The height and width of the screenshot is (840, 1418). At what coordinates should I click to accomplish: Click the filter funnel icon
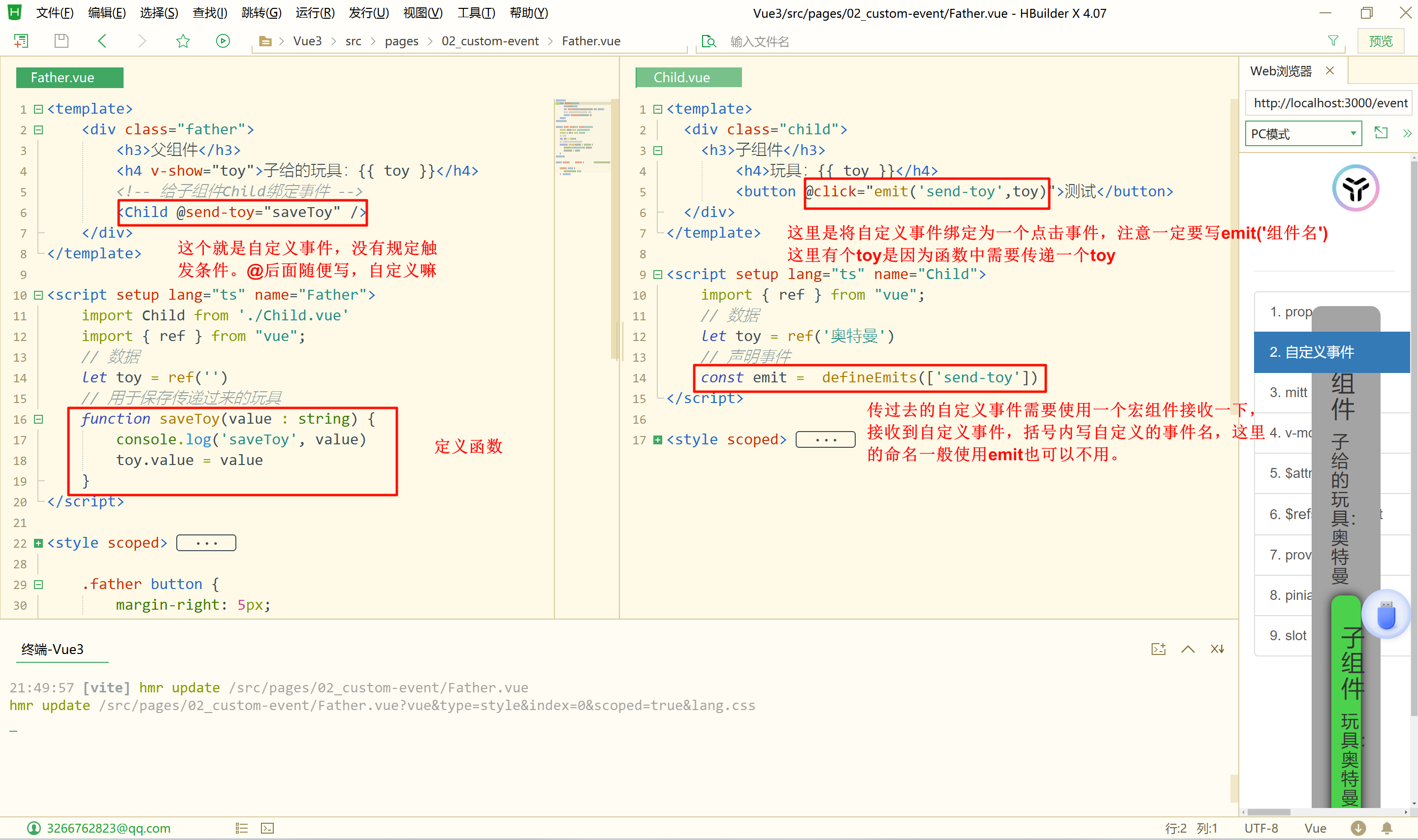(1332, 41)
